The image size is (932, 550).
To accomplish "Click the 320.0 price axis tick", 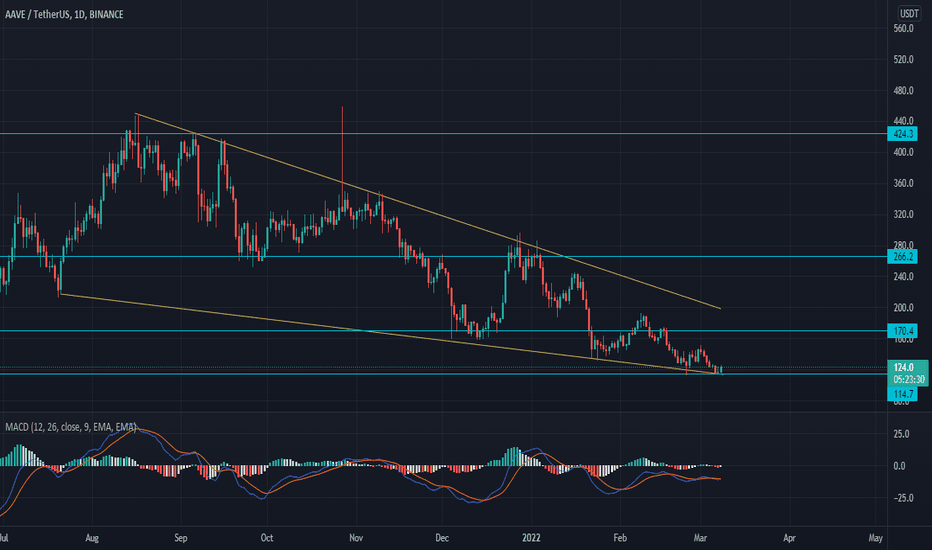I will pos(903,214).
